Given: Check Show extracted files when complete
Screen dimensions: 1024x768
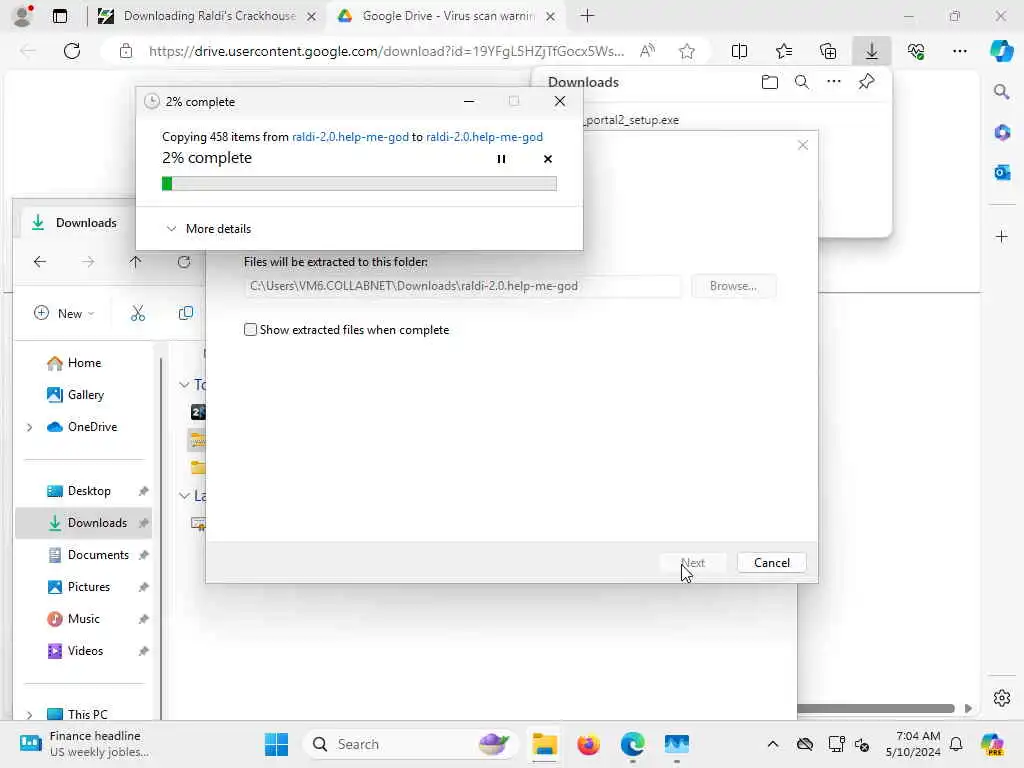Looking at the screenshot, I should point(250,330).
